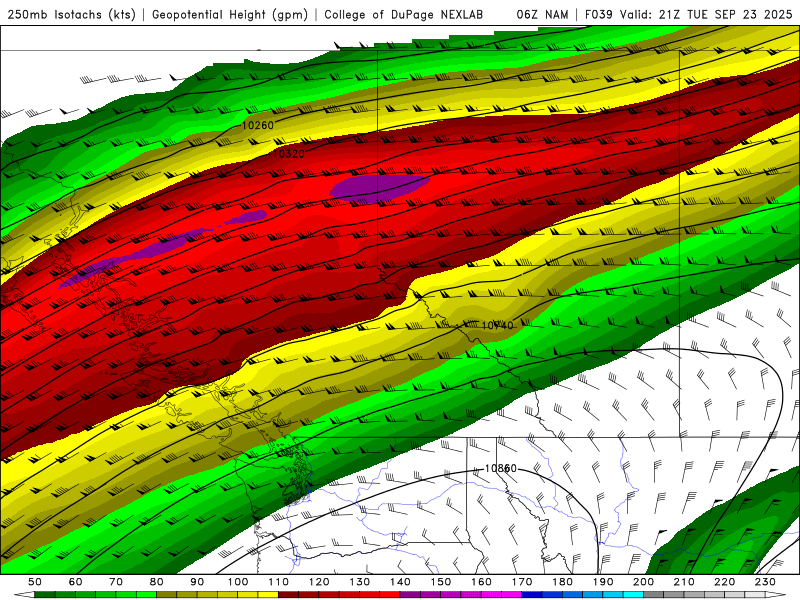Click the 190 value on the color scale

point(603,582)
